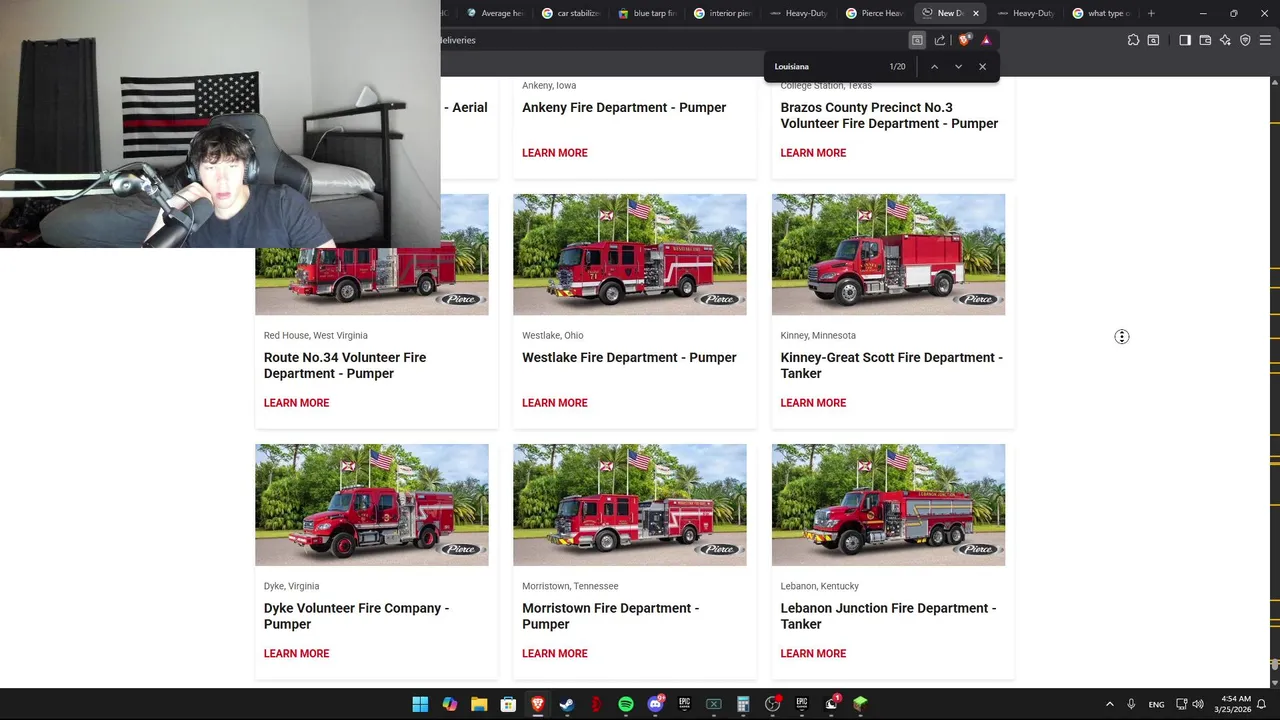The width and height of the screenshot is (1280, 720).
Task: Open the Leo AI sparkle icon
Action: click(1225, 40)
